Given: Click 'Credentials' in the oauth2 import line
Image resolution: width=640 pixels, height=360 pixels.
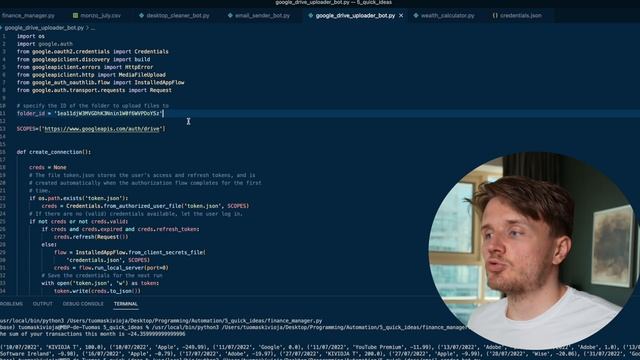Looking at the screenshot, I should [151, 51].
